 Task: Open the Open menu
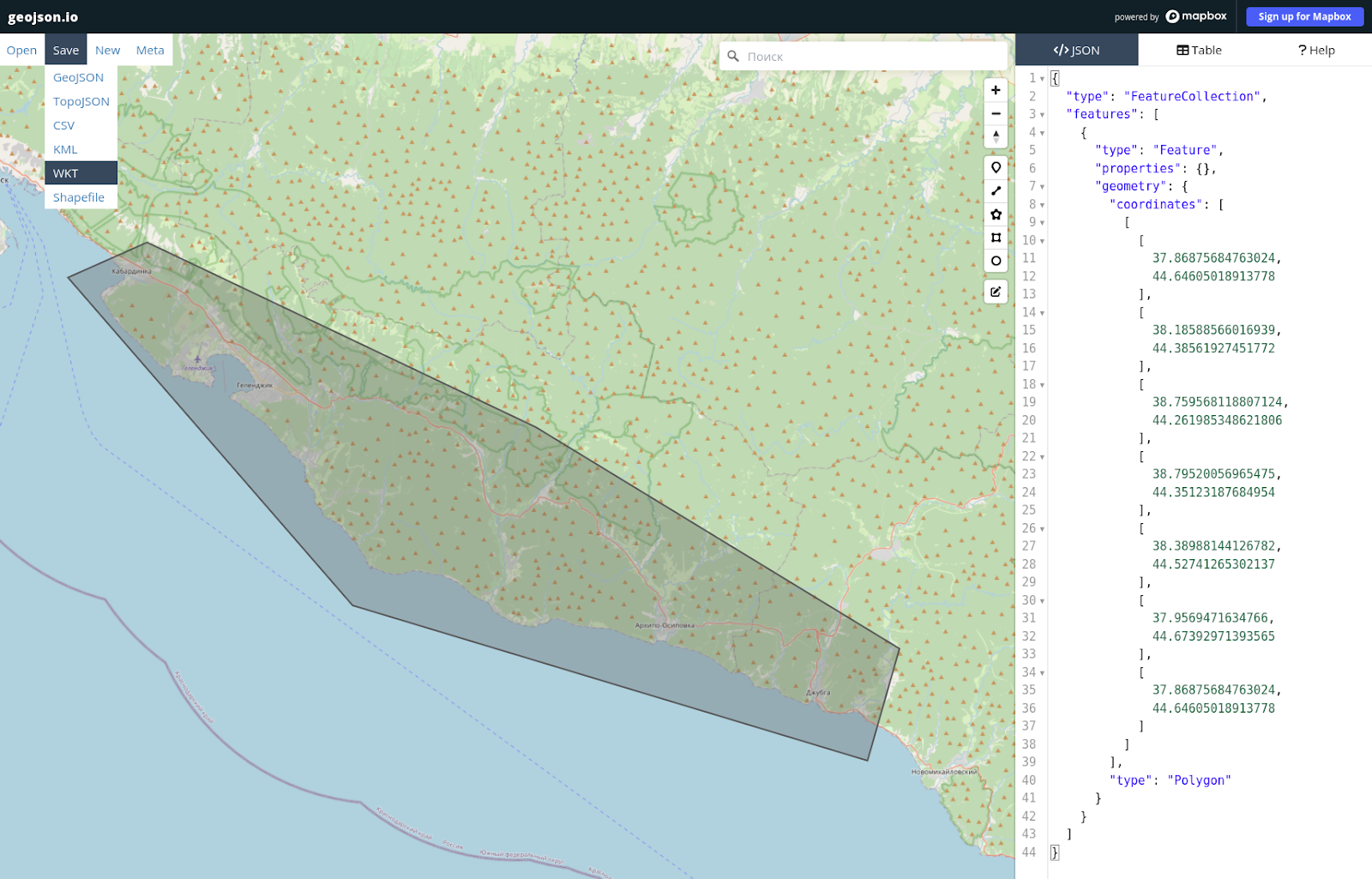[21, 51]
